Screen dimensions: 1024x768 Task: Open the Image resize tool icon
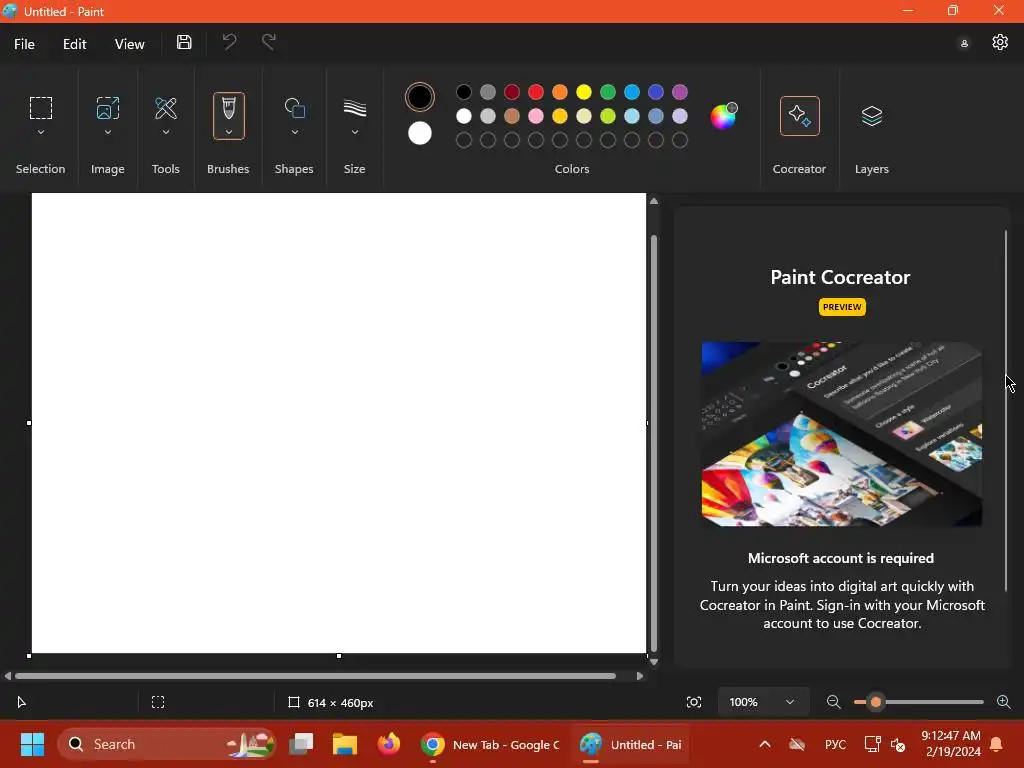click(x=108, y=108)
